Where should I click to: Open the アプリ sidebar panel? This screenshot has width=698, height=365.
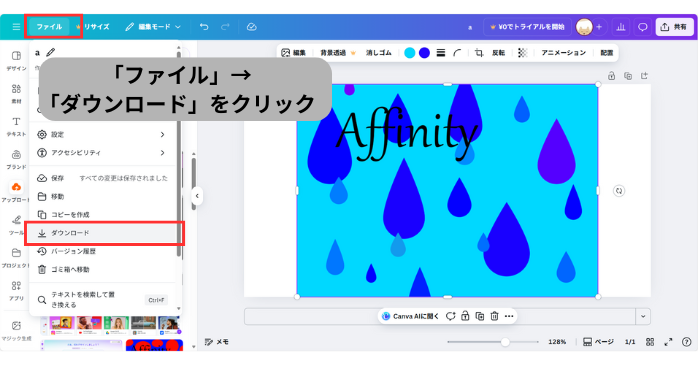[16, 291]
